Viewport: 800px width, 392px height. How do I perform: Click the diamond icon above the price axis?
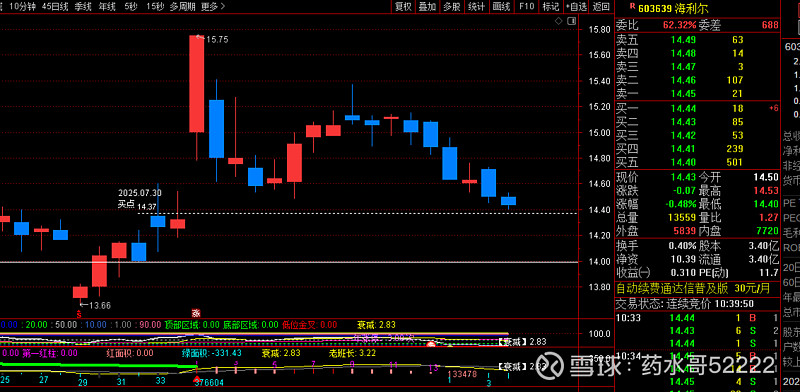tap(559, 21)
